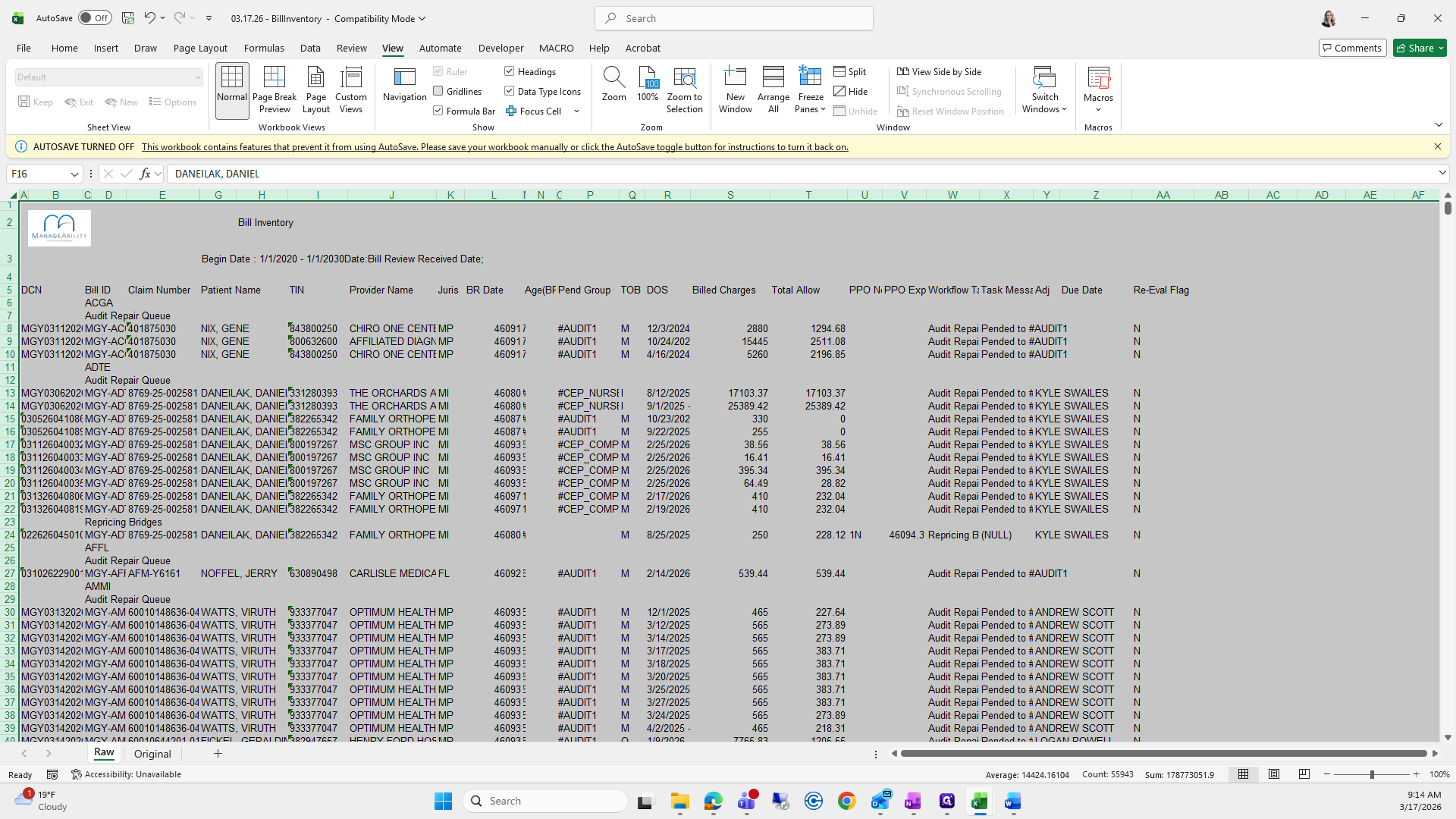Open the Navigation pane

[404, 83]
